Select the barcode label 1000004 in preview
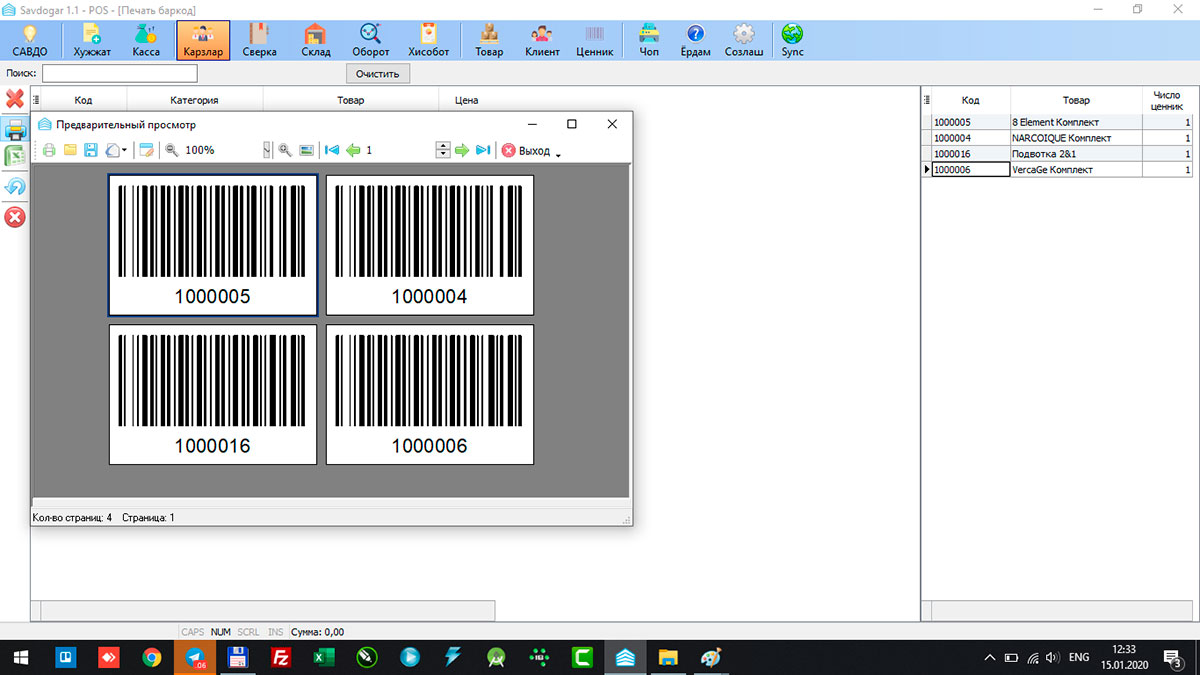 [x=430, y=245]
